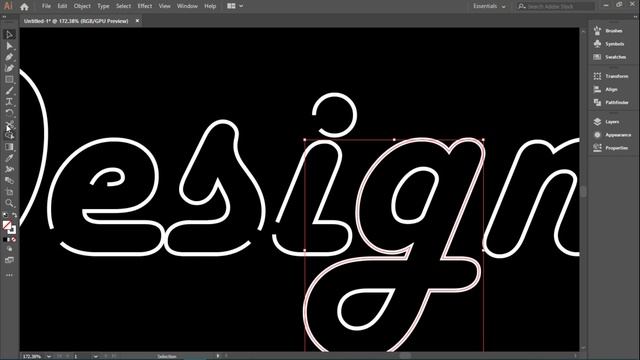The height and width of the screenshot is (360, 640).
Task: Choose the Artboard tool
Action: pos(9,192)
